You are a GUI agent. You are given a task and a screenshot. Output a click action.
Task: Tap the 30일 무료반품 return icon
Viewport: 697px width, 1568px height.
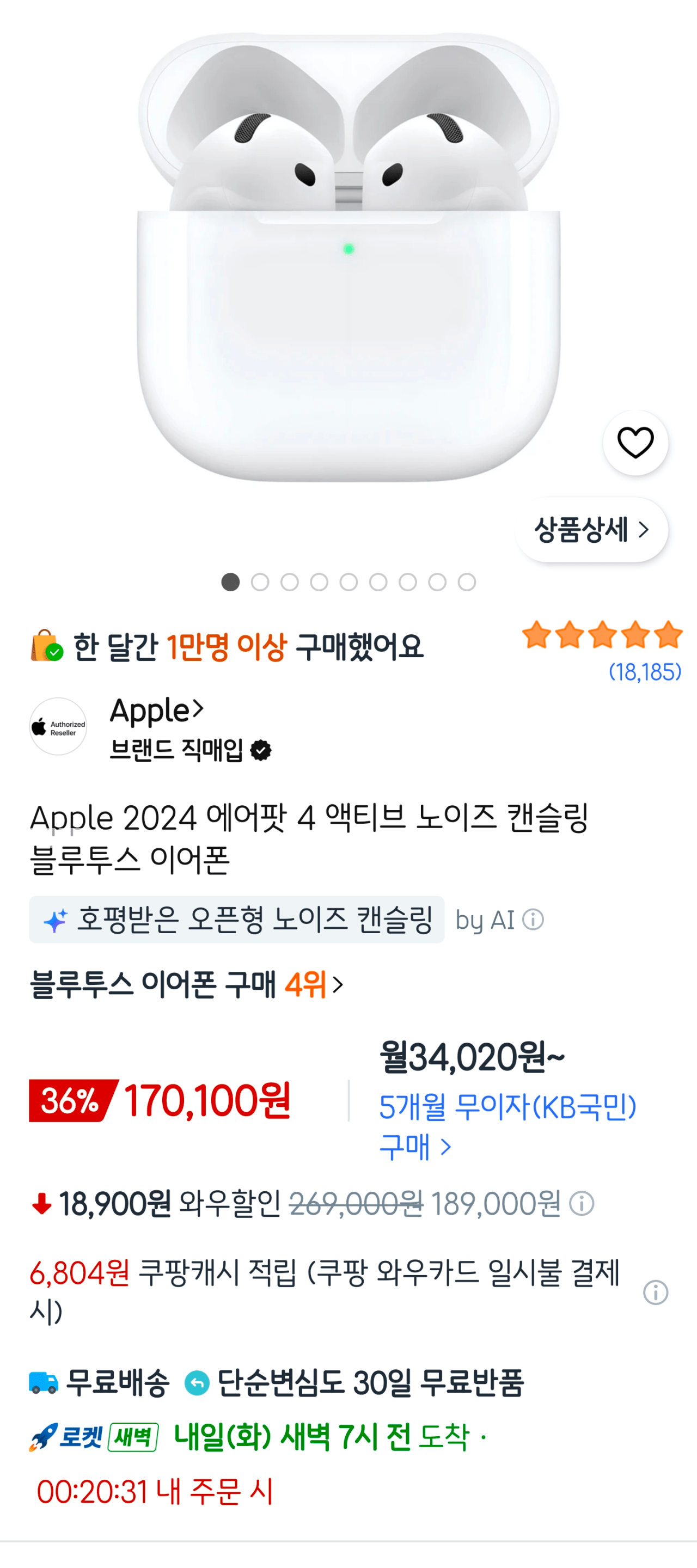pyautogui.click(x=197, y=1383)
